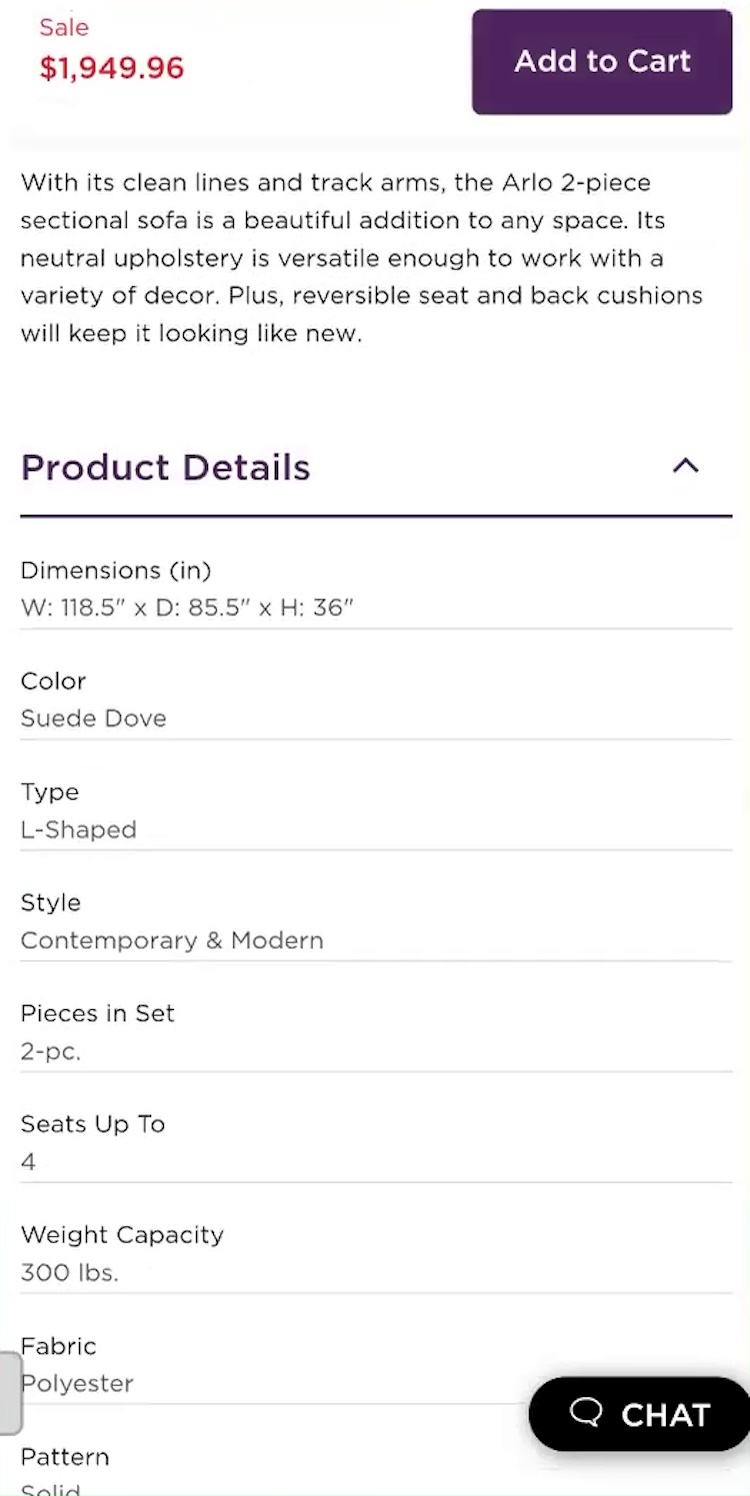Select the L-Shaped type value
Screen dimensions: 750x1496
click(78, 830)
